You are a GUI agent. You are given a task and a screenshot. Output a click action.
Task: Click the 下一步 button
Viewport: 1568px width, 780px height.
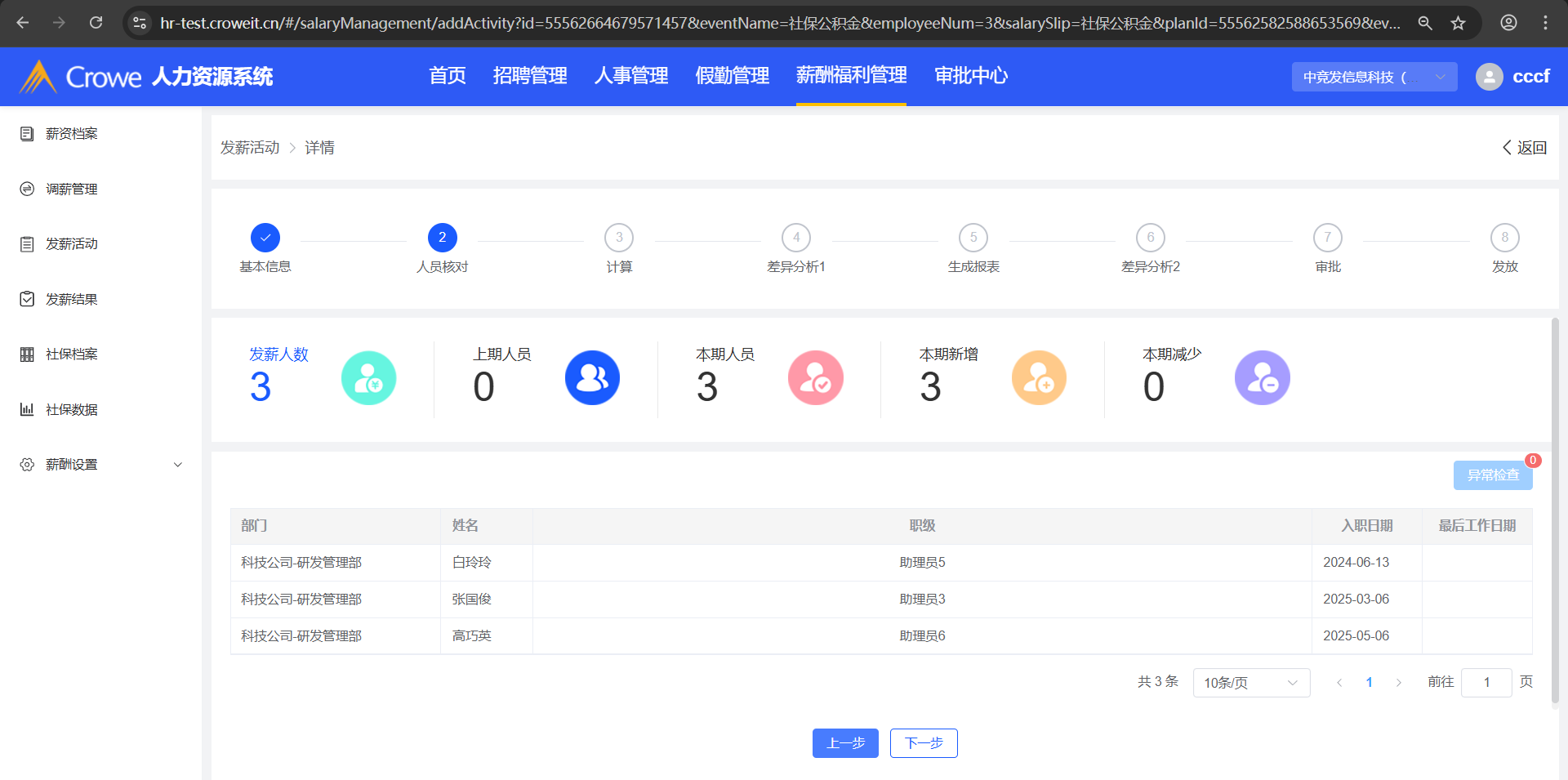pyautogui.click(x=923, y=743)
